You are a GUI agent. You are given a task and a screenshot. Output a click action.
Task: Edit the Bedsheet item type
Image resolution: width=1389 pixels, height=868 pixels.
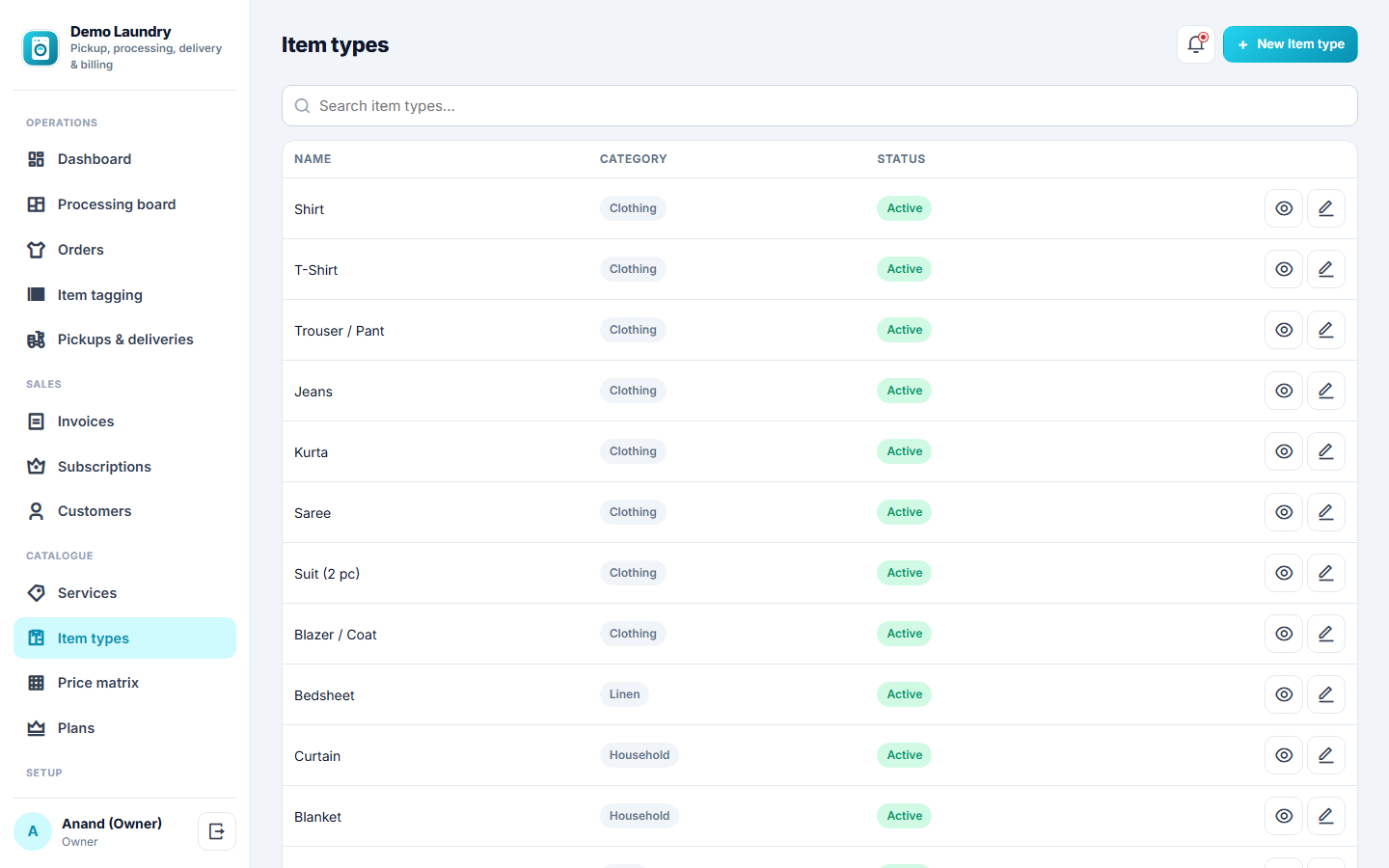coord(1326,694)
